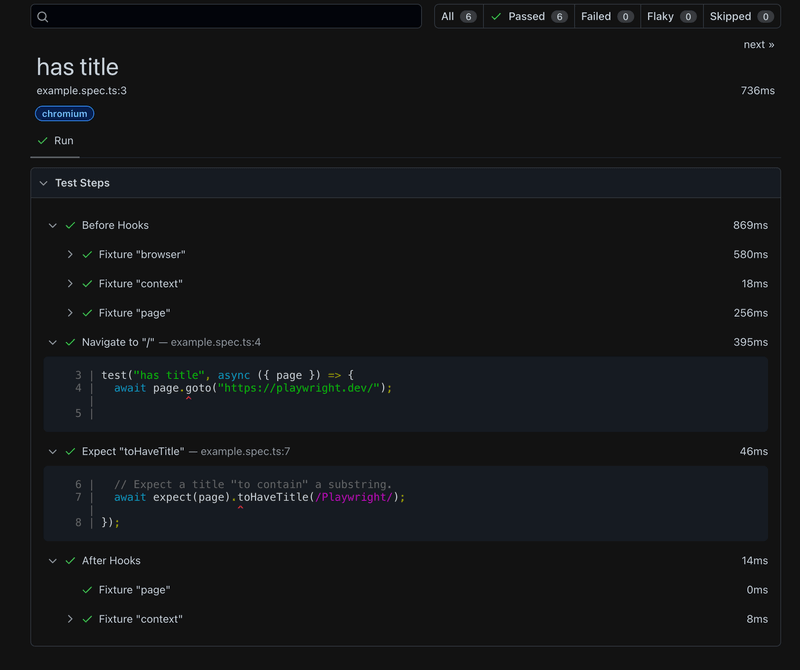The height and width of the screenshot is (670, 800).
Task: Collapse the Test Steps section
Action: coord(43,183)
